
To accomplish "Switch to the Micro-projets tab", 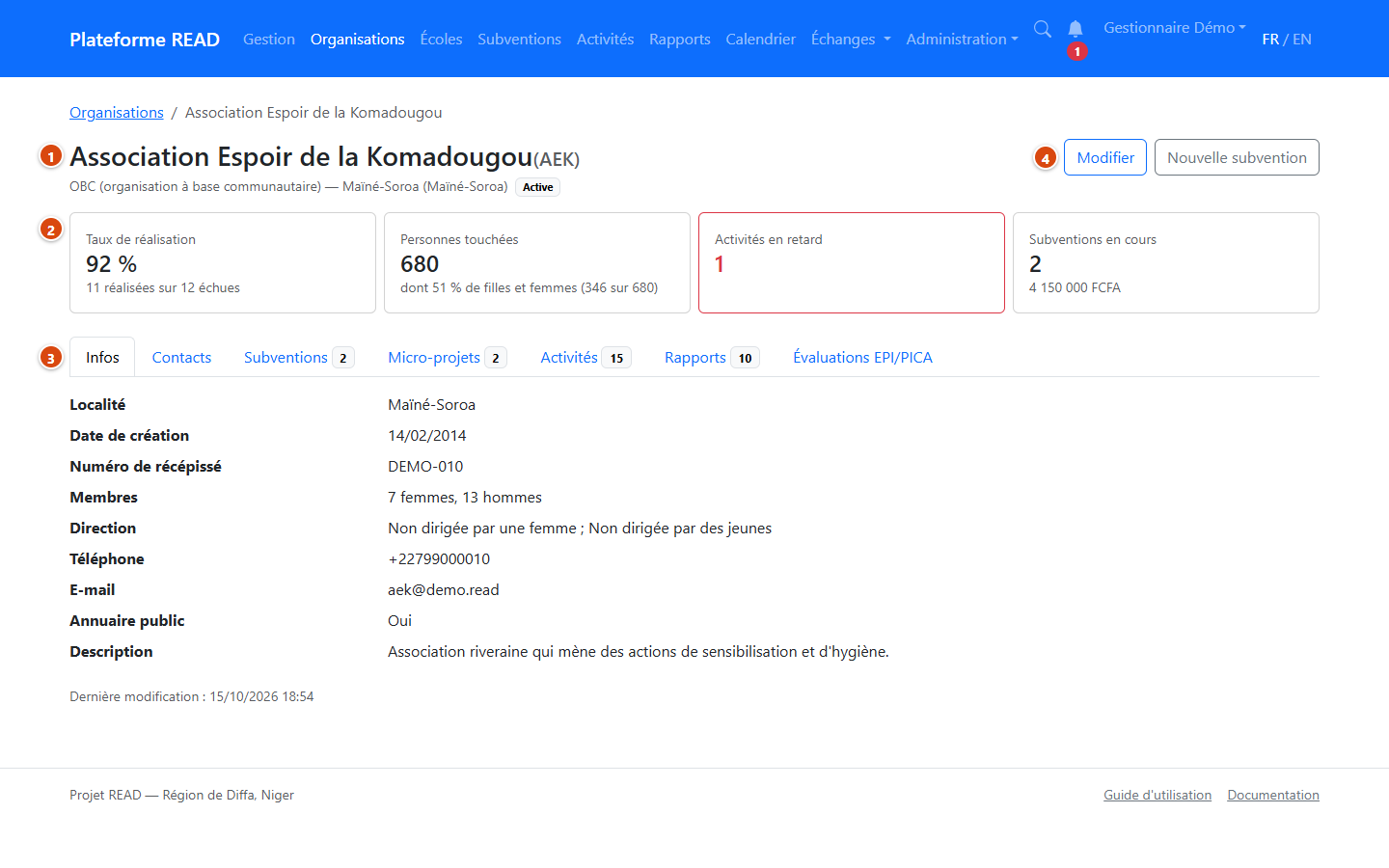I will pos(447,357).
